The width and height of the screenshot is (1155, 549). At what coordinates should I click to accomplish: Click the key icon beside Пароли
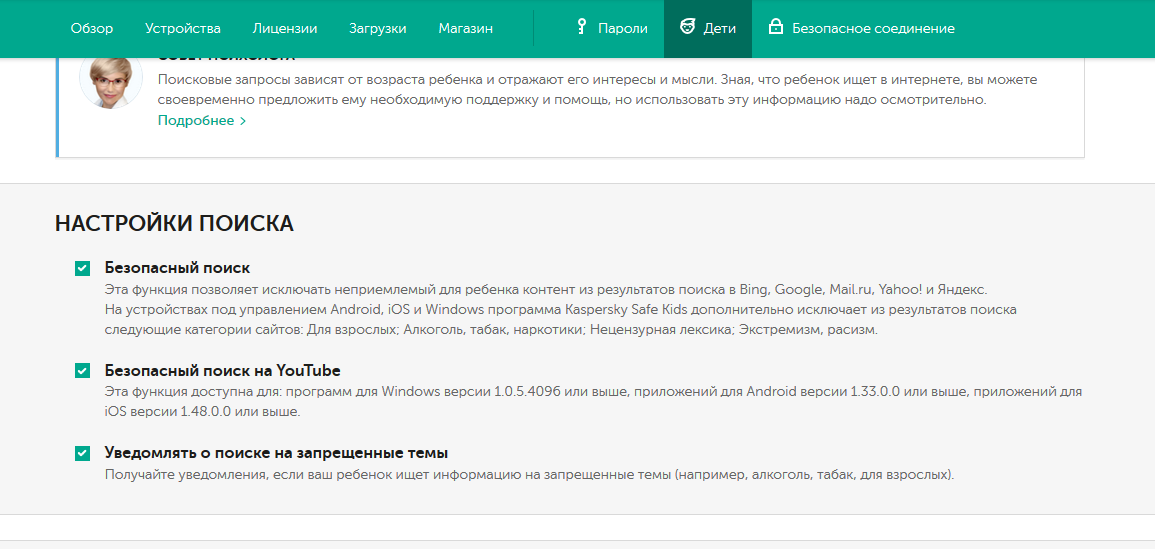(x=581, y=27)
